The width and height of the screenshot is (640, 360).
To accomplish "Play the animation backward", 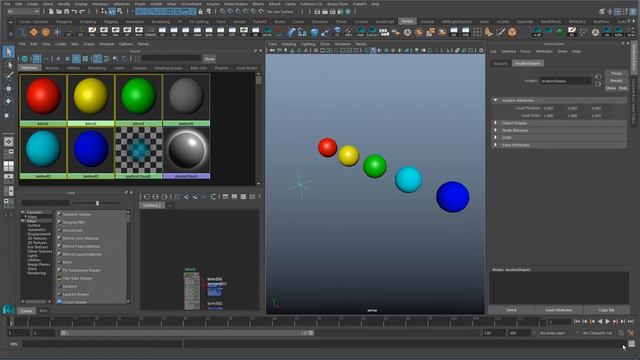I will pyautogui.click(x=600, y=322).
